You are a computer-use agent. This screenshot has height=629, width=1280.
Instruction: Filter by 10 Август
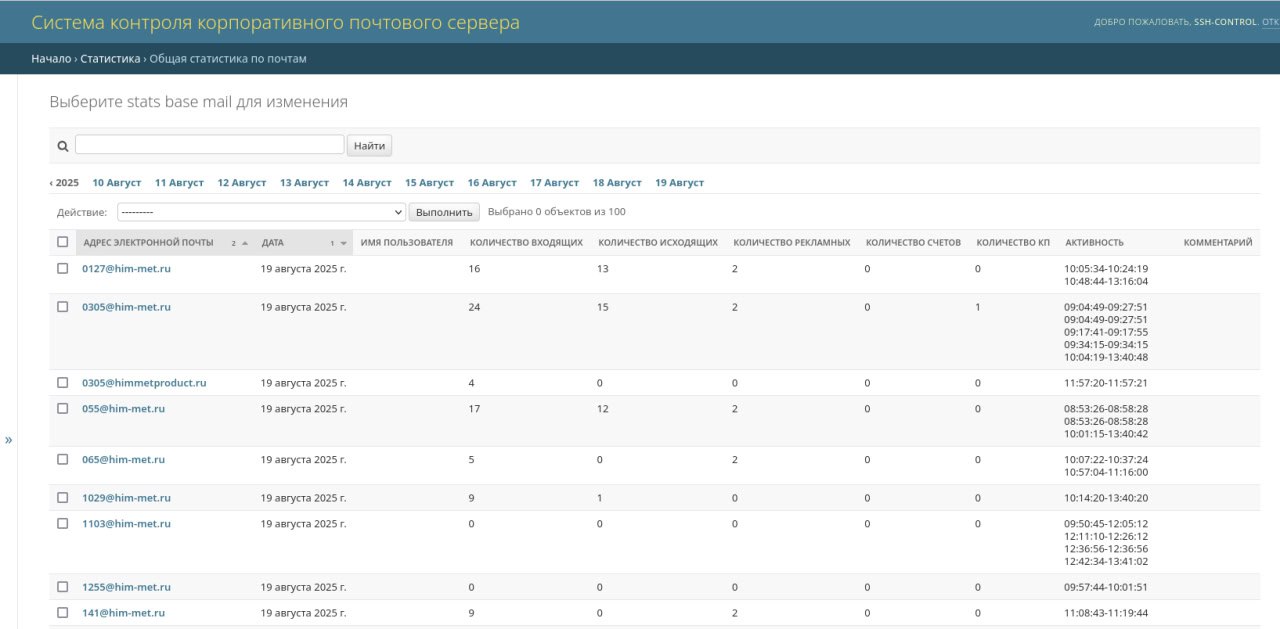(x=117, y=183)
